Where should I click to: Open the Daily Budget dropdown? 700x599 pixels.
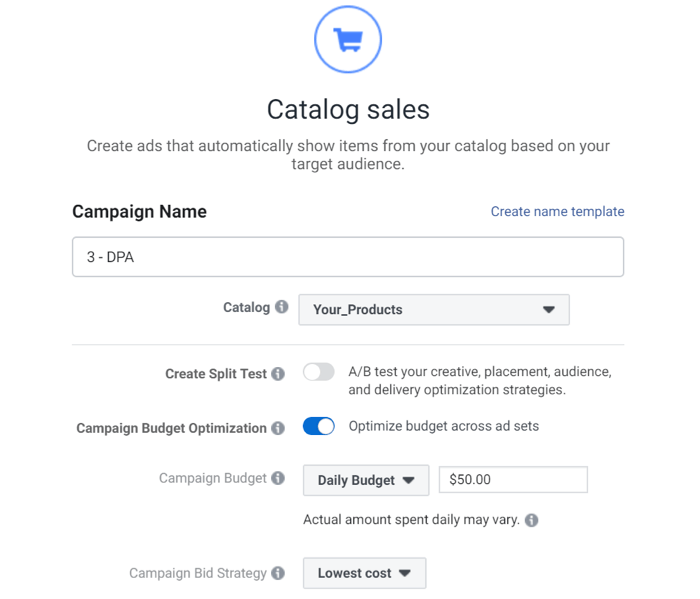pyautogui.click(x=366, y=480)
